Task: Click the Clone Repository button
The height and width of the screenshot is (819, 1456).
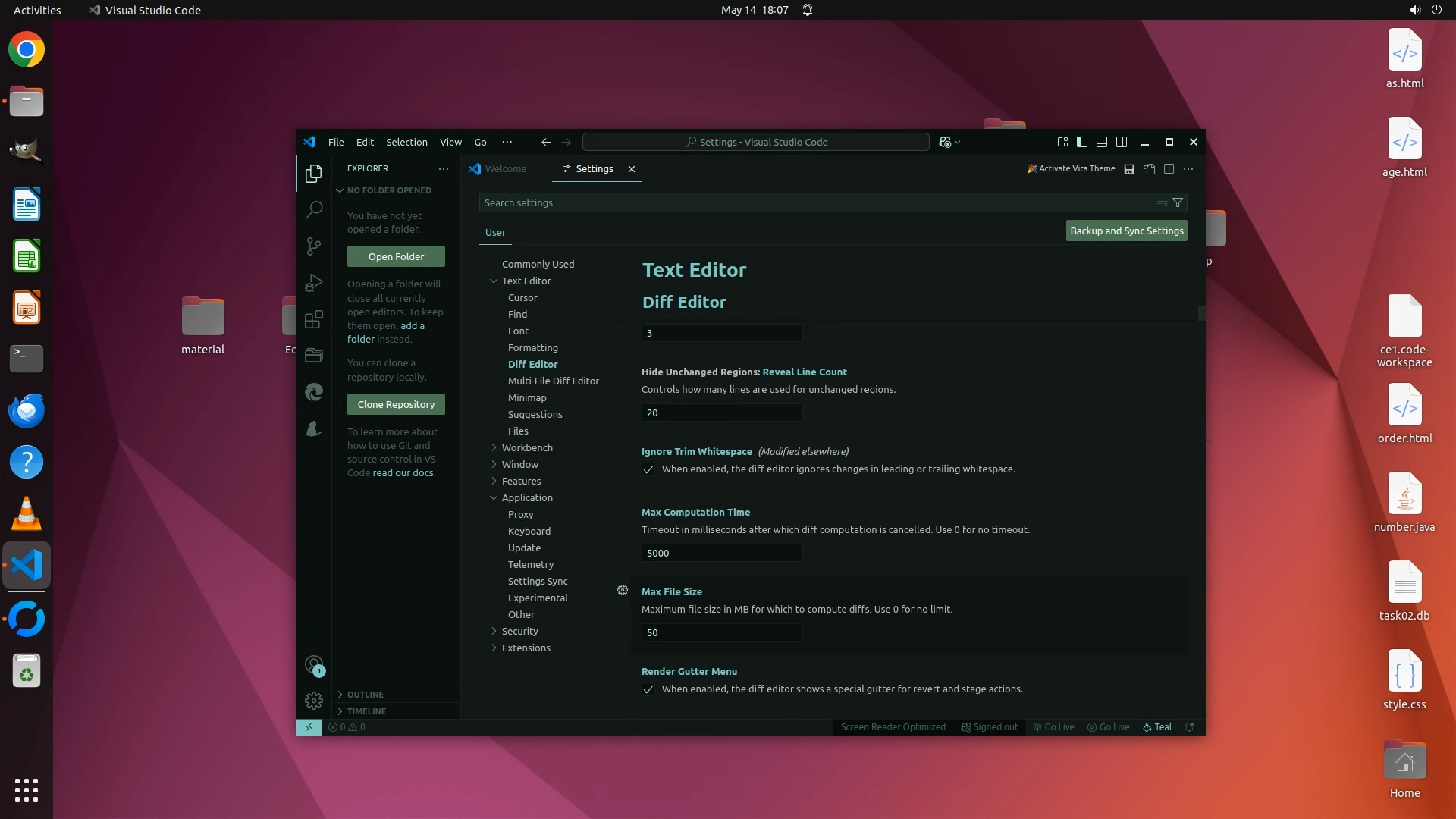Action: (x=396, y=404)
